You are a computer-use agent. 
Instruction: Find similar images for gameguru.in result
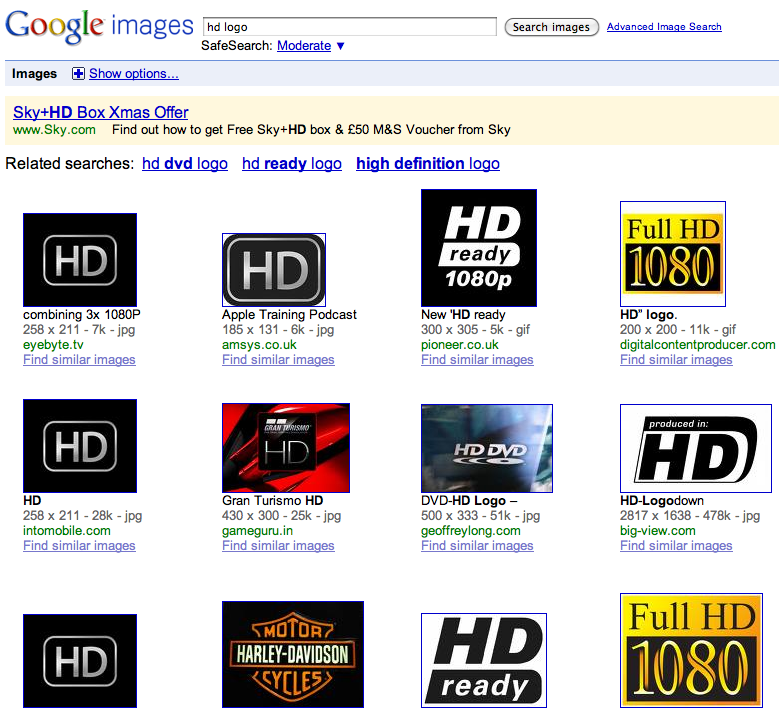tap(278, 546)
